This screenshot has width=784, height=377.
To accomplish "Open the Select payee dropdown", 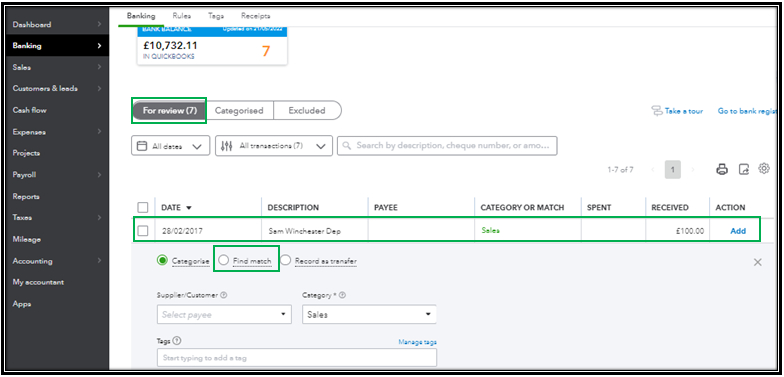I will (224, 314).
